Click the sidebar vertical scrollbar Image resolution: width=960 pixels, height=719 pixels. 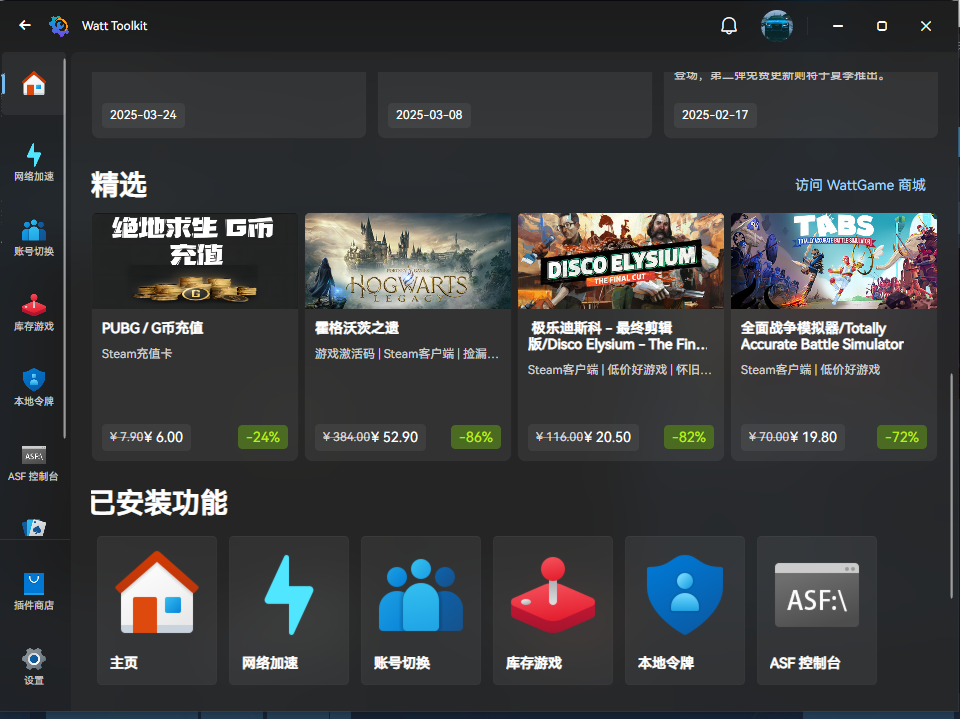[64, 248]
